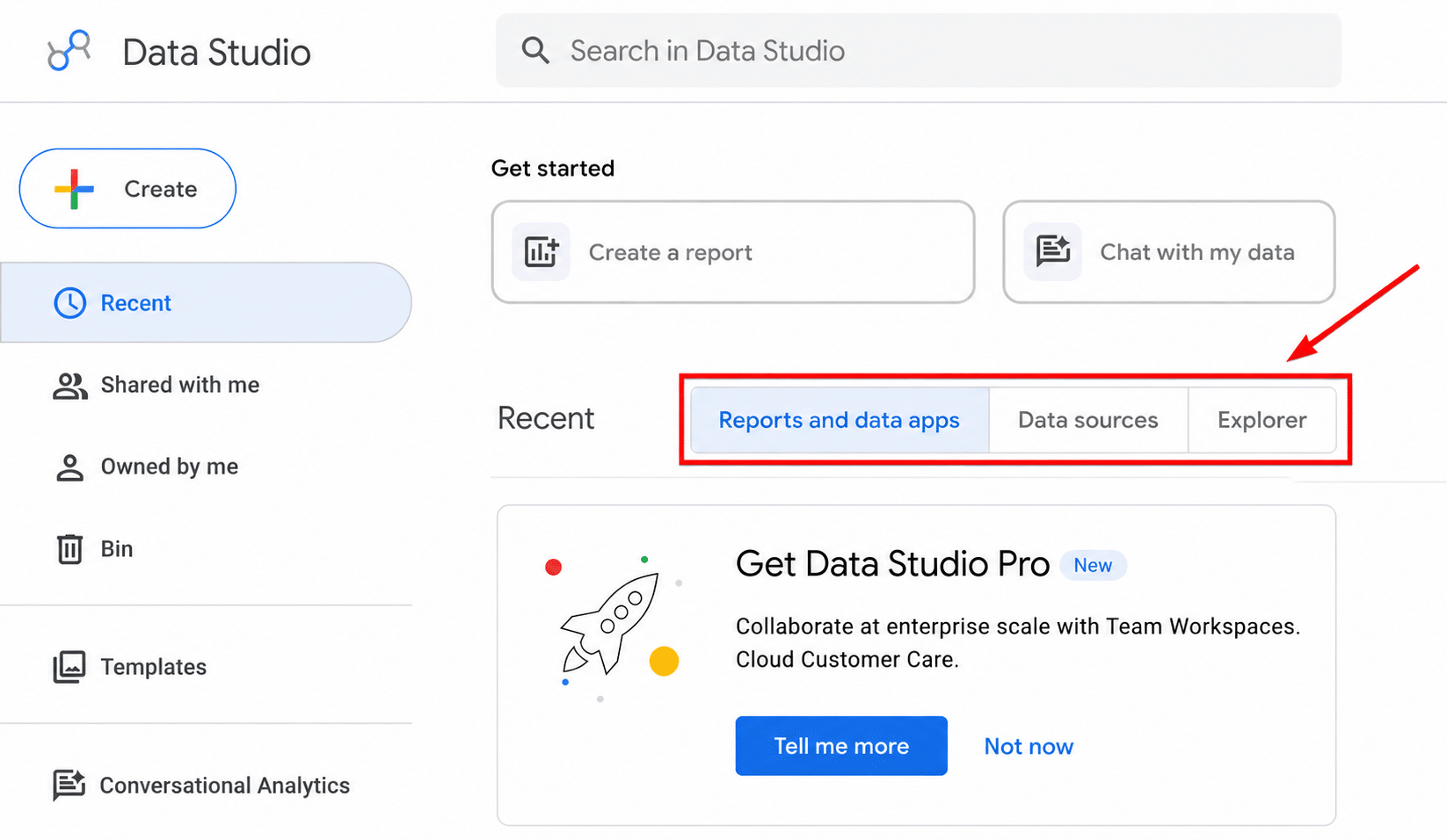Image resolution: width=1447 pixels, height=840 pixels.
Task: Click the rocket illustration in the Pro card
Action: (610, 623)
